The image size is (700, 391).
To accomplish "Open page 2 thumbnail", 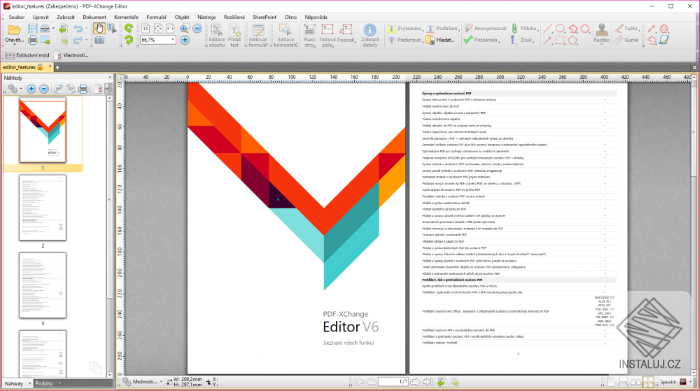I will [43, 208].
